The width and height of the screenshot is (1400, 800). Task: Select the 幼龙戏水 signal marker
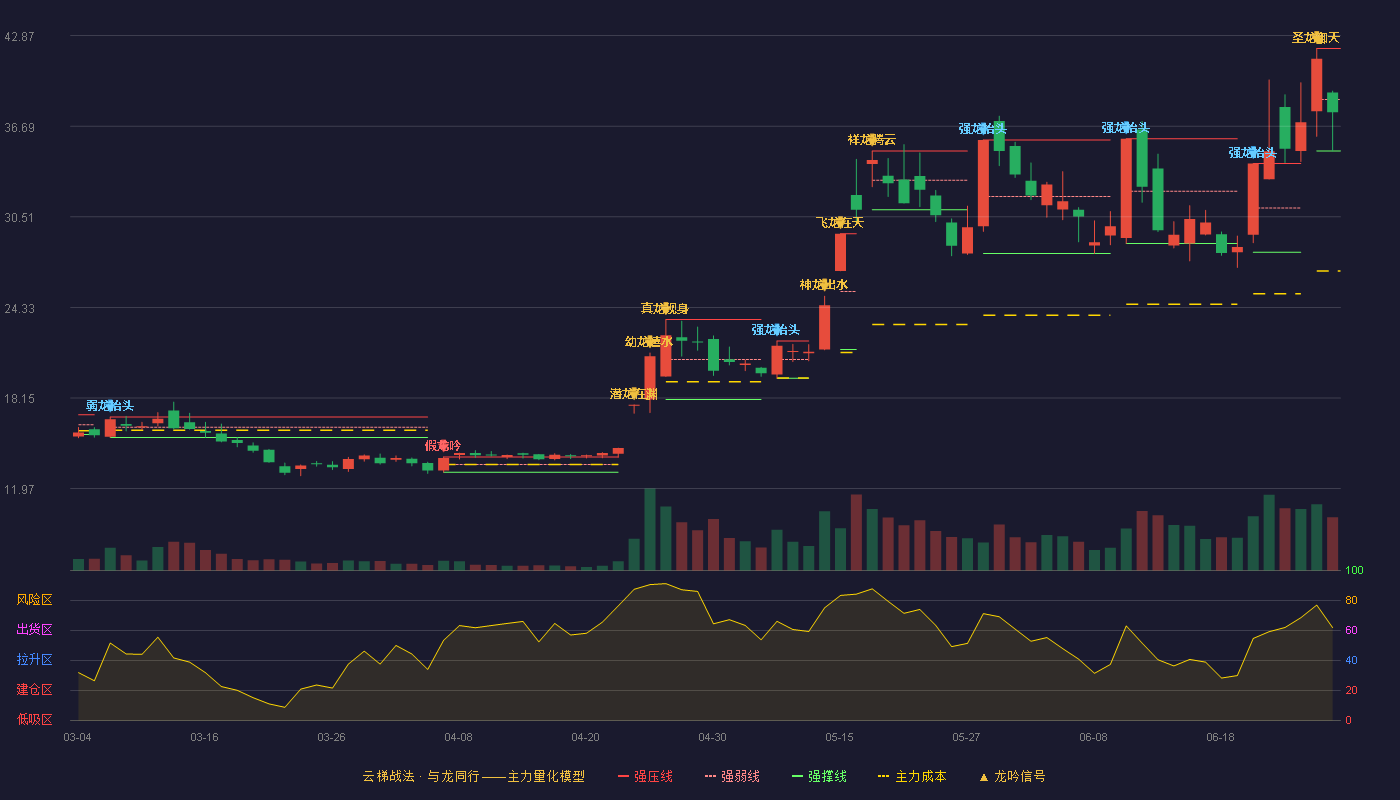pos(649,342)
